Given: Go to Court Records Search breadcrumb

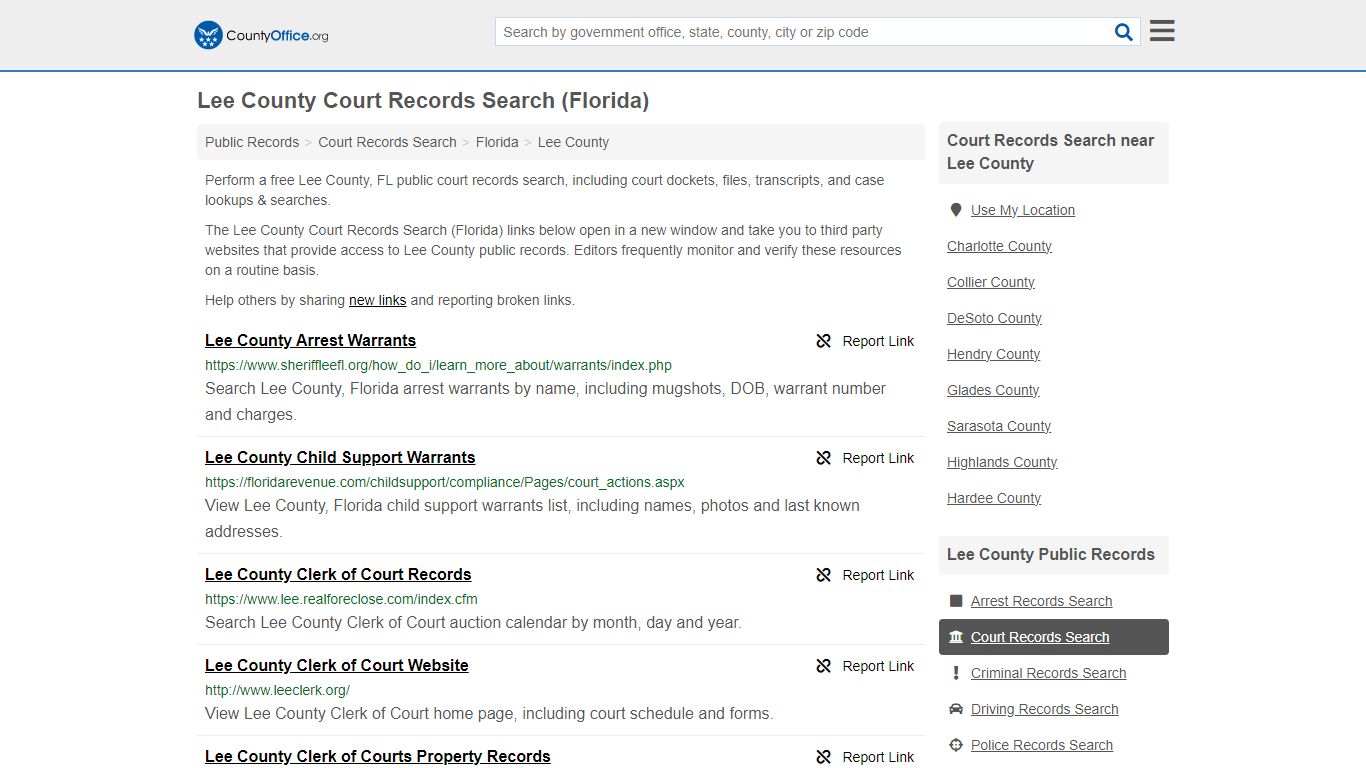Looking at the screenshot, I should [387, 142].
